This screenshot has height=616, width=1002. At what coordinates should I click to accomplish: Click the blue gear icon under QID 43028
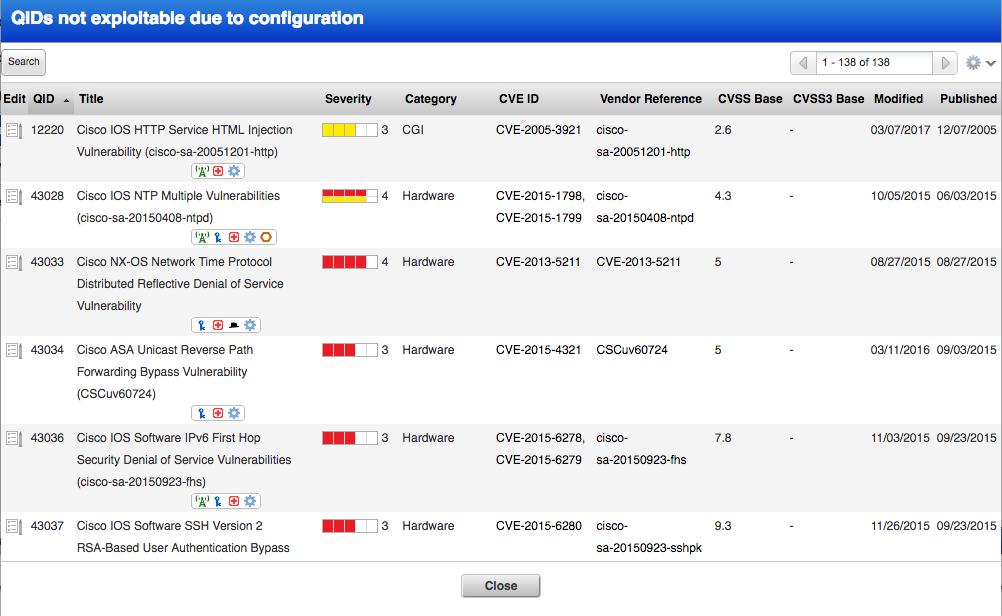tap(250, 237)
